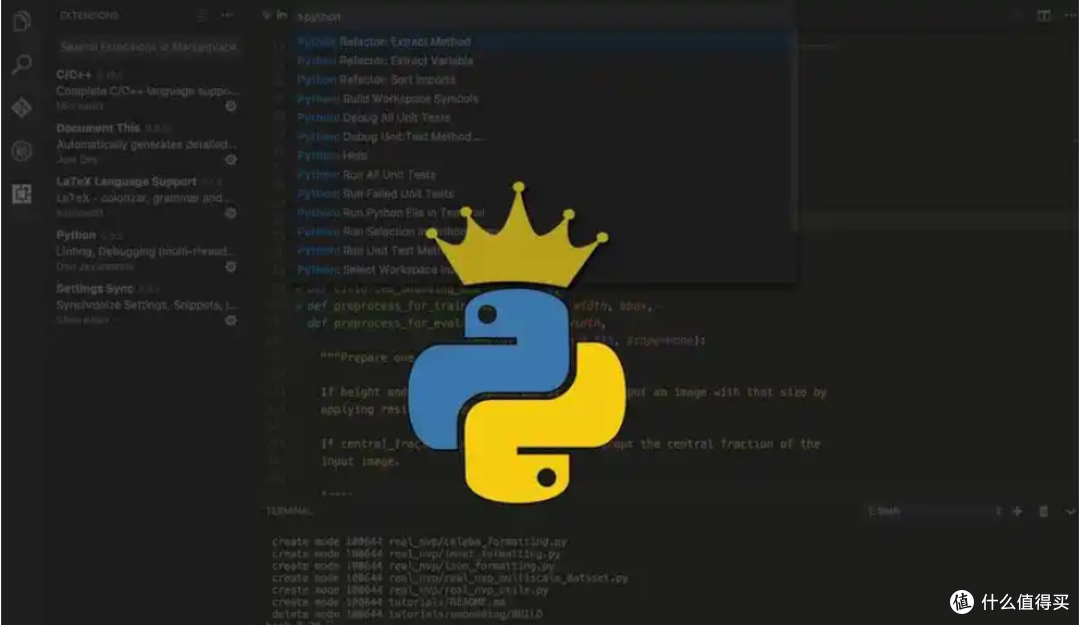Open the gear menu for Settings Sync extension
This screenshot has width=1080, height=625.
(231, 320)
